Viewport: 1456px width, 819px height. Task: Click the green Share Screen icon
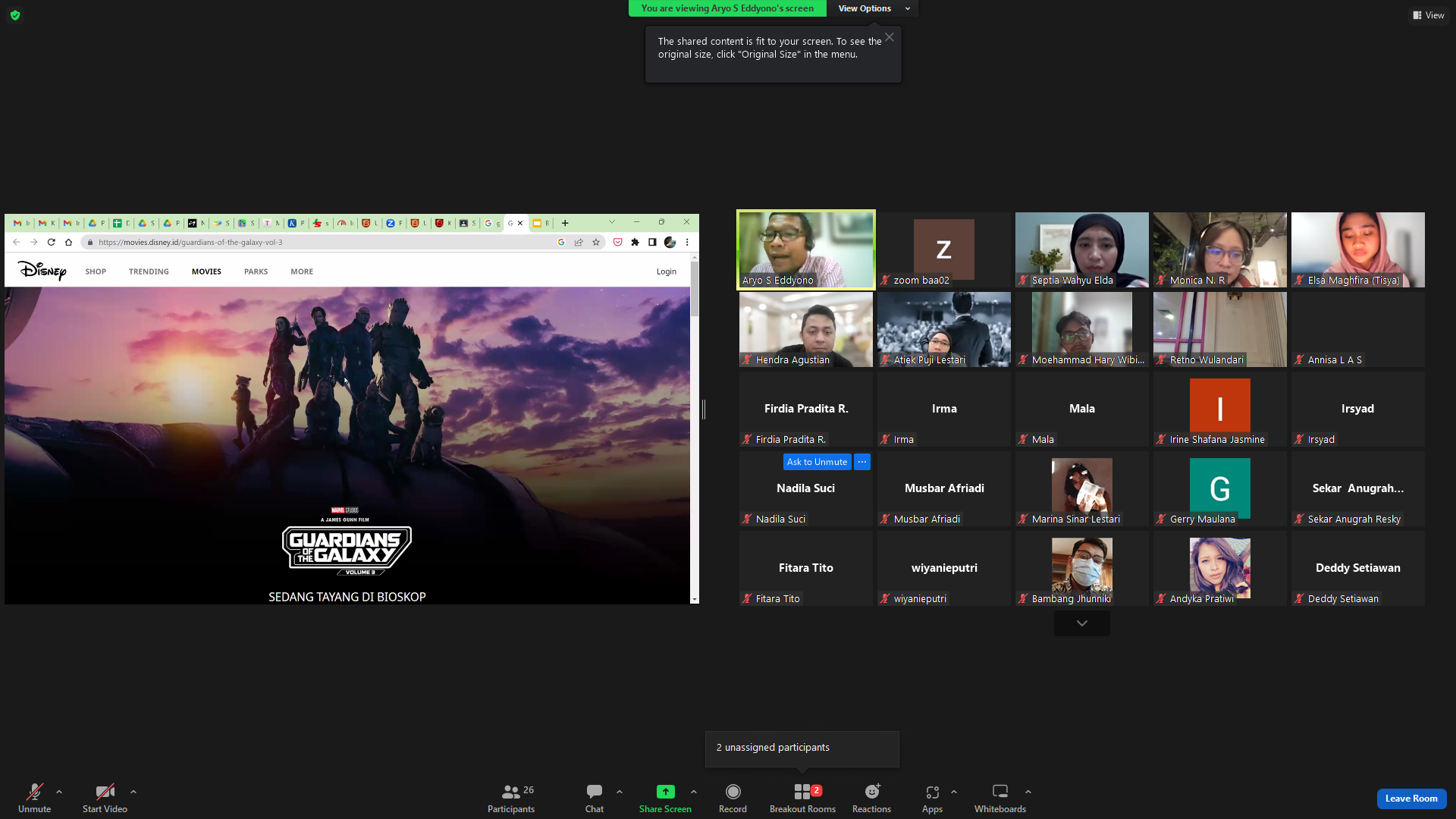click(x=665, y=792)
